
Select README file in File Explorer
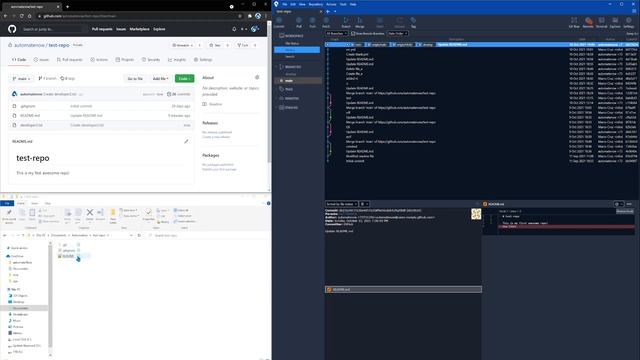67,256
